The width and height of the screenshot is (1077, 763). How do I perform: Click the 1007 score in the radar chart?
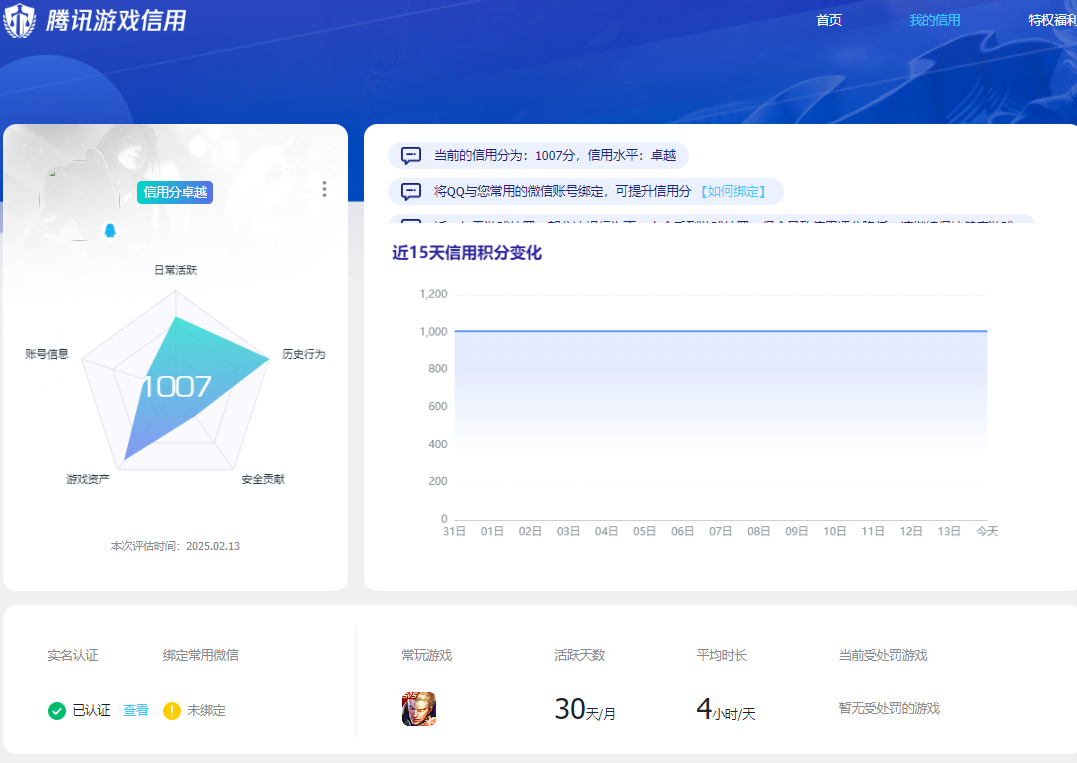[x=177, y=387]
